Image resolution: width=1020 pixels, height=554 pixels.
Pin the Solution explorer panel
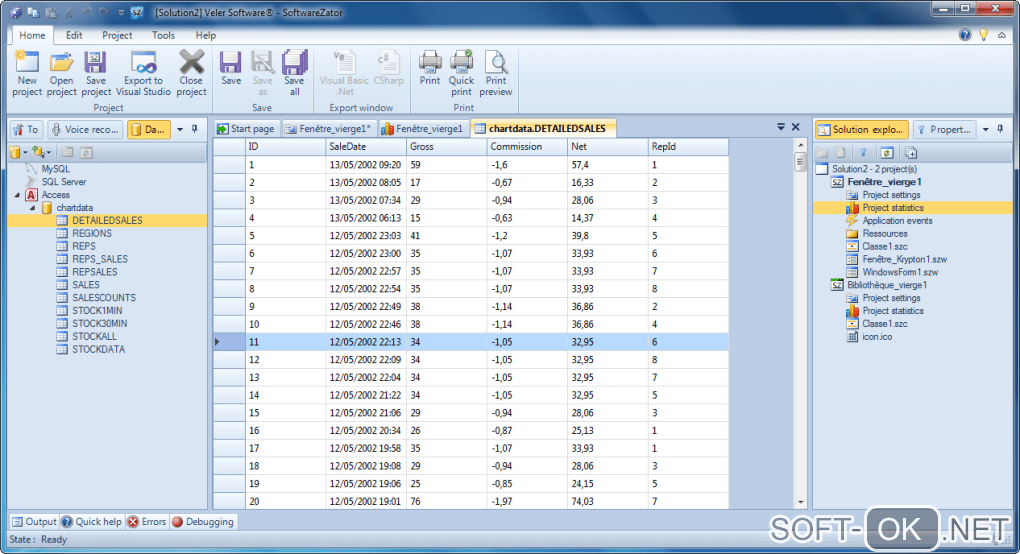tap(1000, 129)
